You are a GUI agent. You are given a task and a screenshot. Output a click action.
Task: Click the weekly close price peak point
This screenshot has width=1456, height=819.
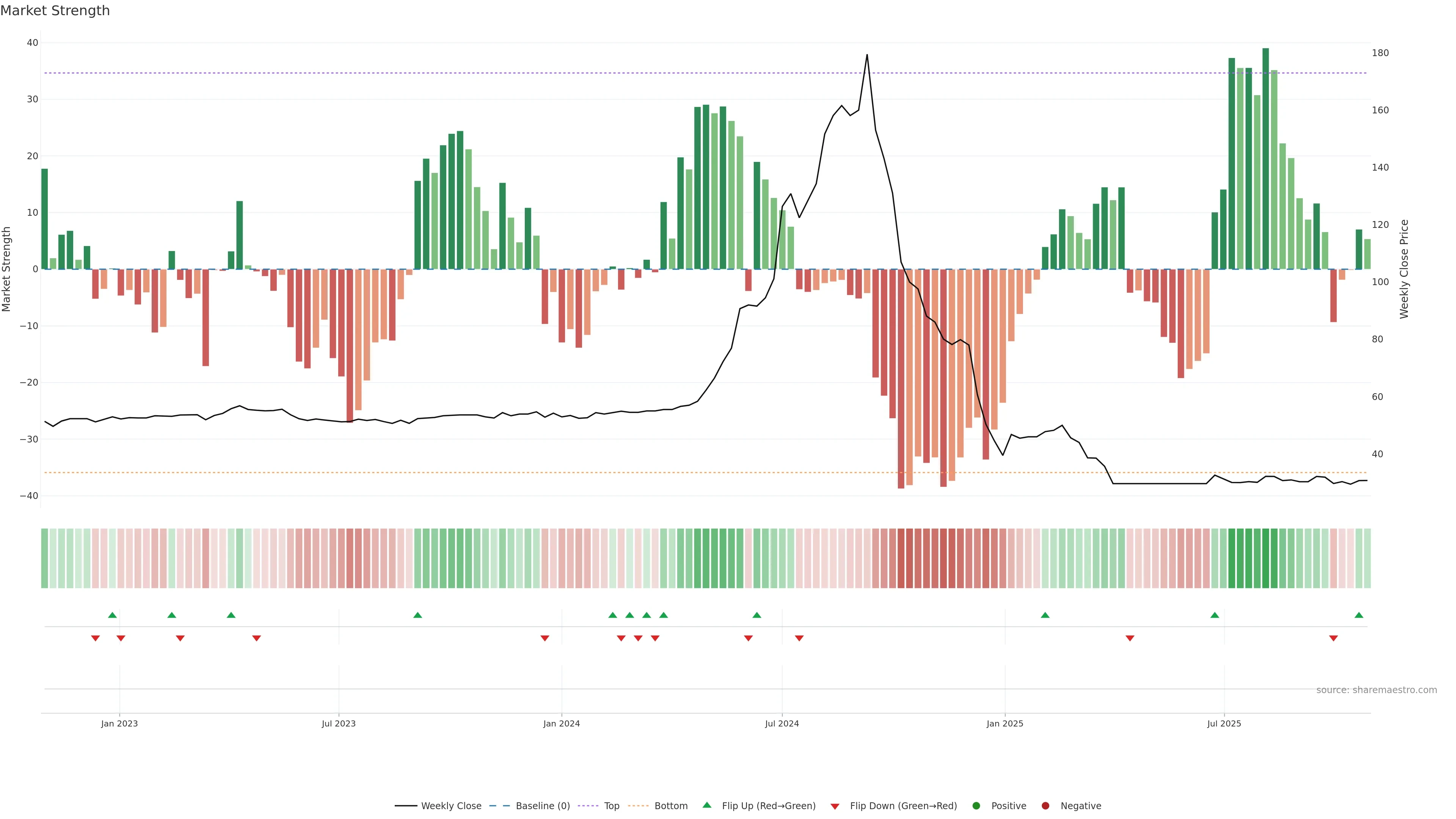coord(867,55)
